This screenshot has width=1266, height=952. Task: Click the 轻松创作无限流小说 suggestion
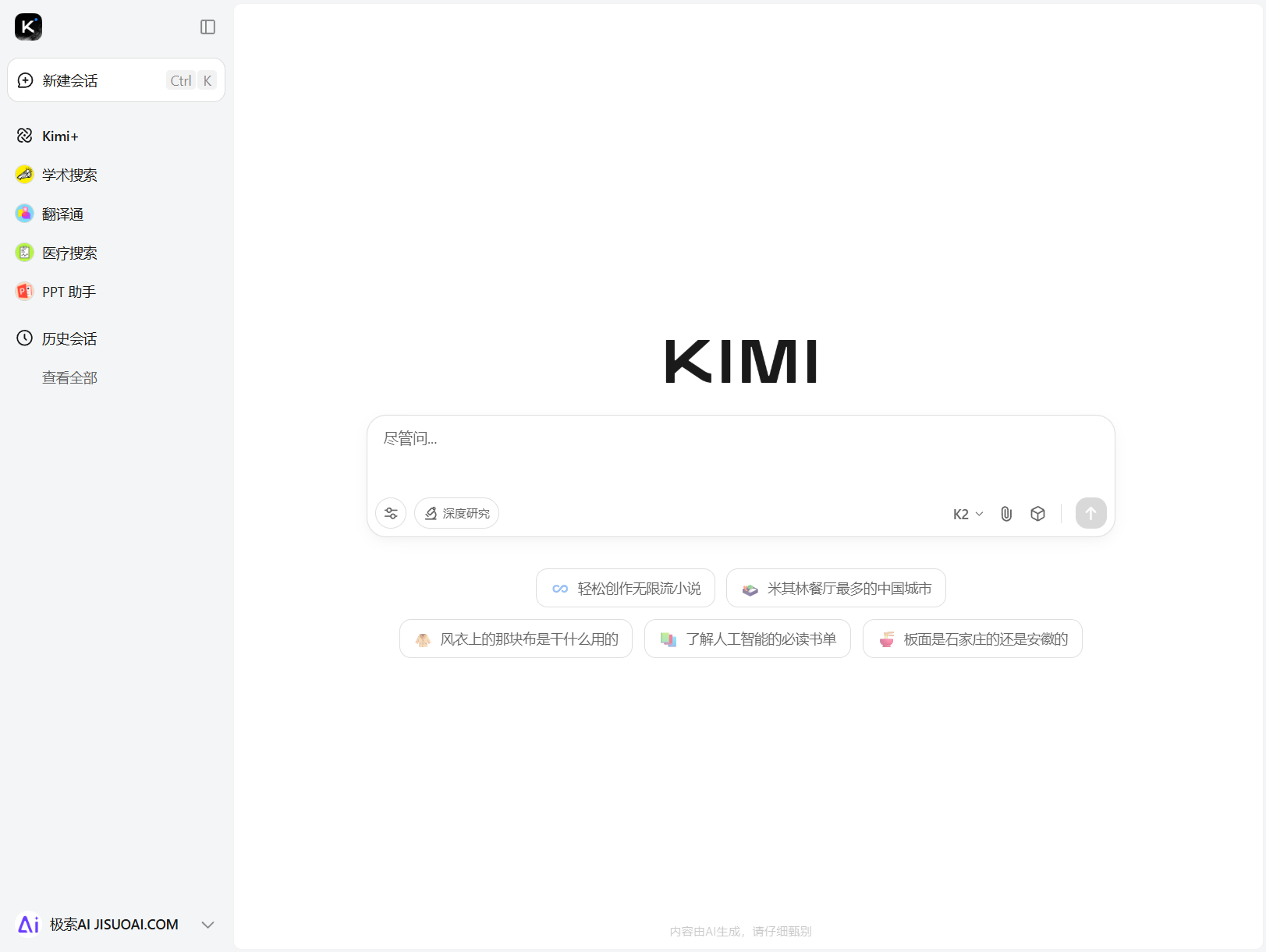(625, 588)
